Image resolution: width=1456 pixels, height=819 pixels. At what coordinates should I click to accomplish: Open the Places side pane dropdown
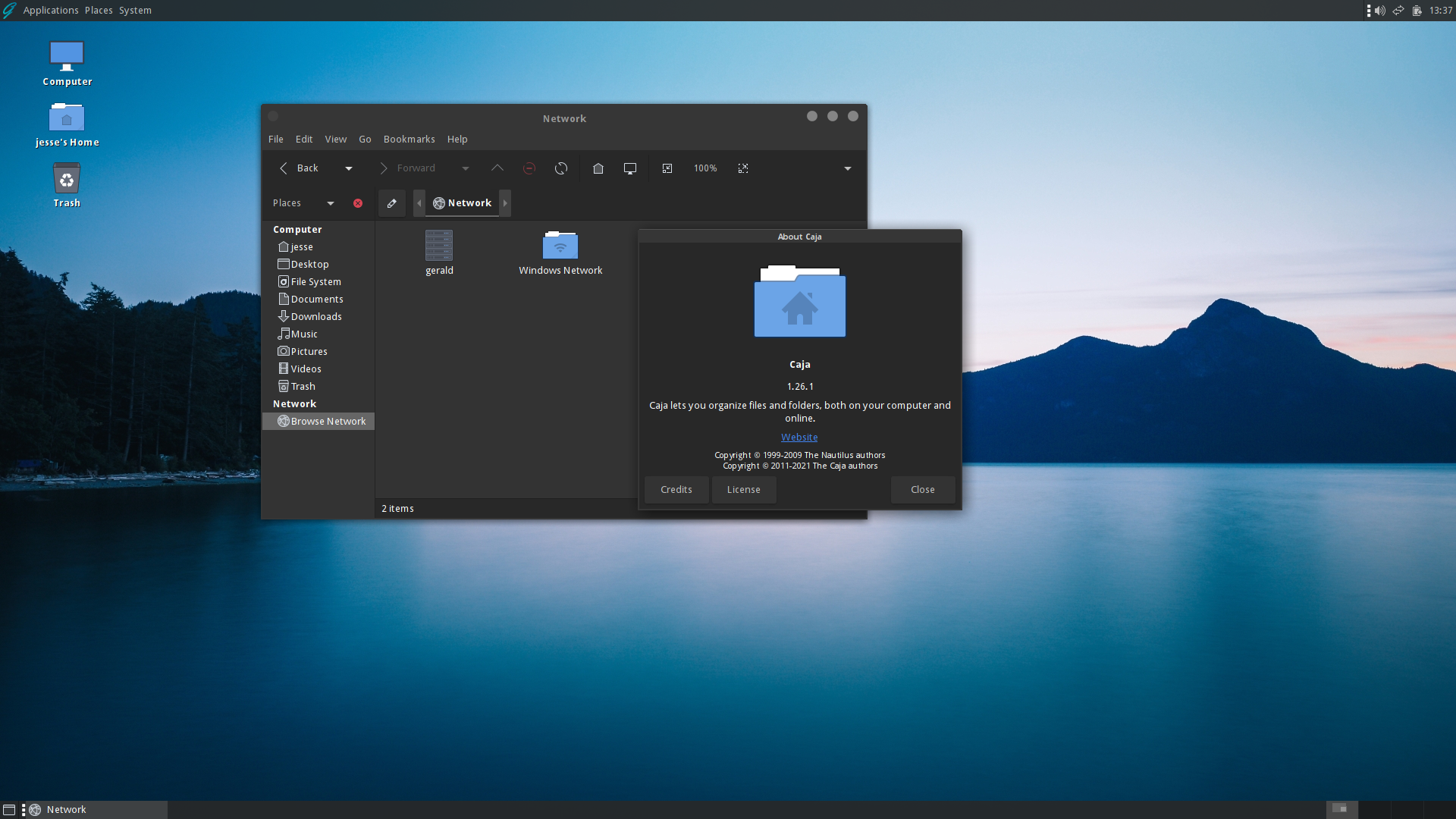303,203
